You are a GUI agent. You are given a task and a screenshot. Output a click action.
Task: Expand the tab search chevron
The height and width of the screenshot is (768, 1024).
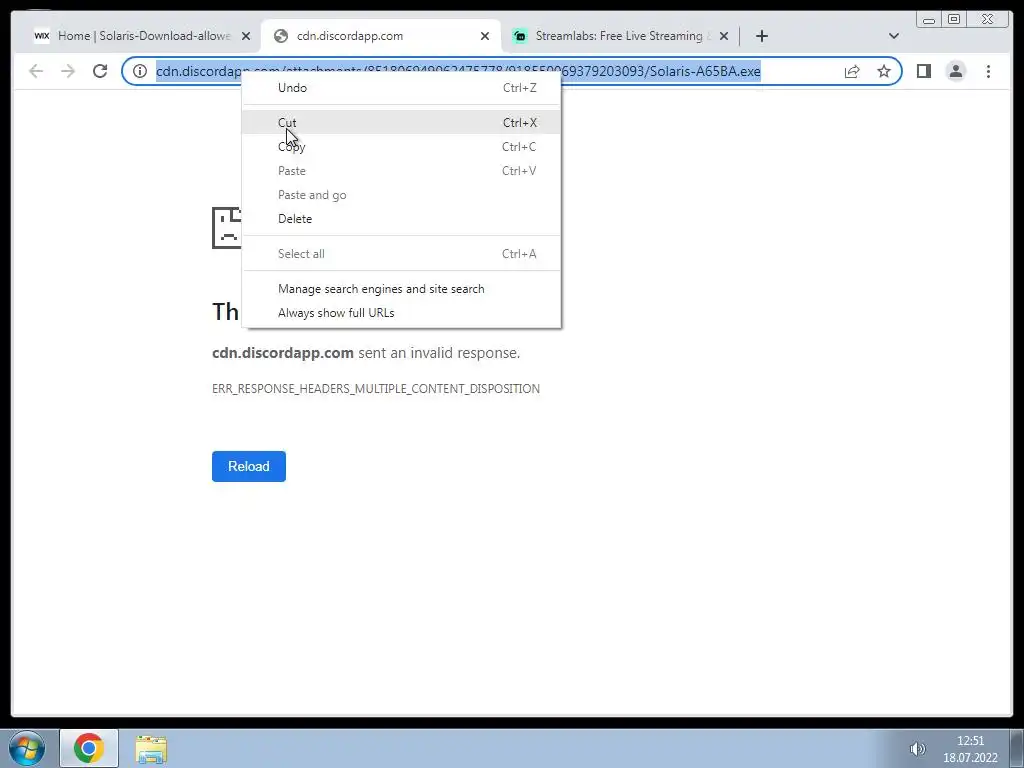(893, 36)
